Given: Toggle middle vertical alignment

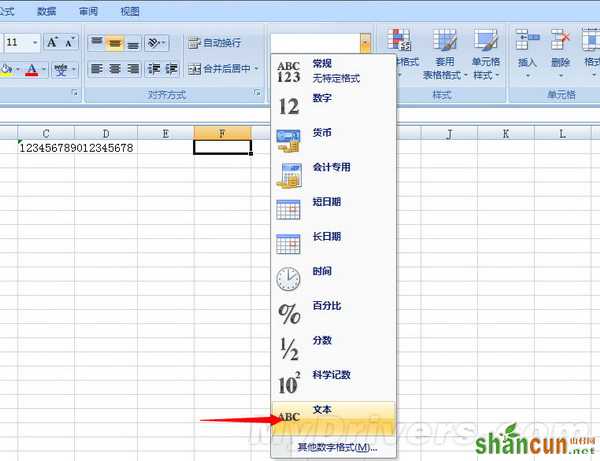Looking at the screenshot, I should coord(114,43).
